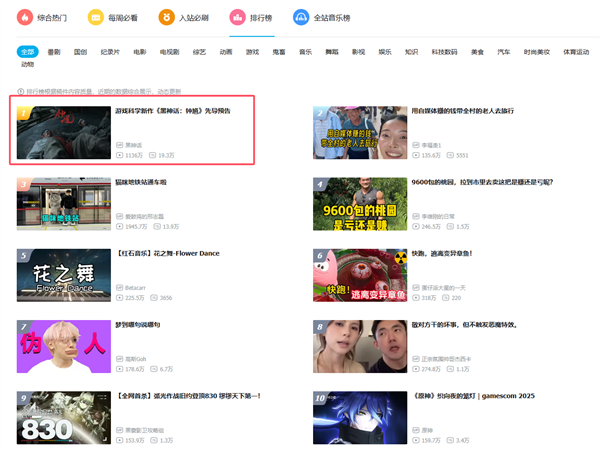Switch to 娱乐 category
The width and height of the screenshot is (600, 455).
[385, 52]
